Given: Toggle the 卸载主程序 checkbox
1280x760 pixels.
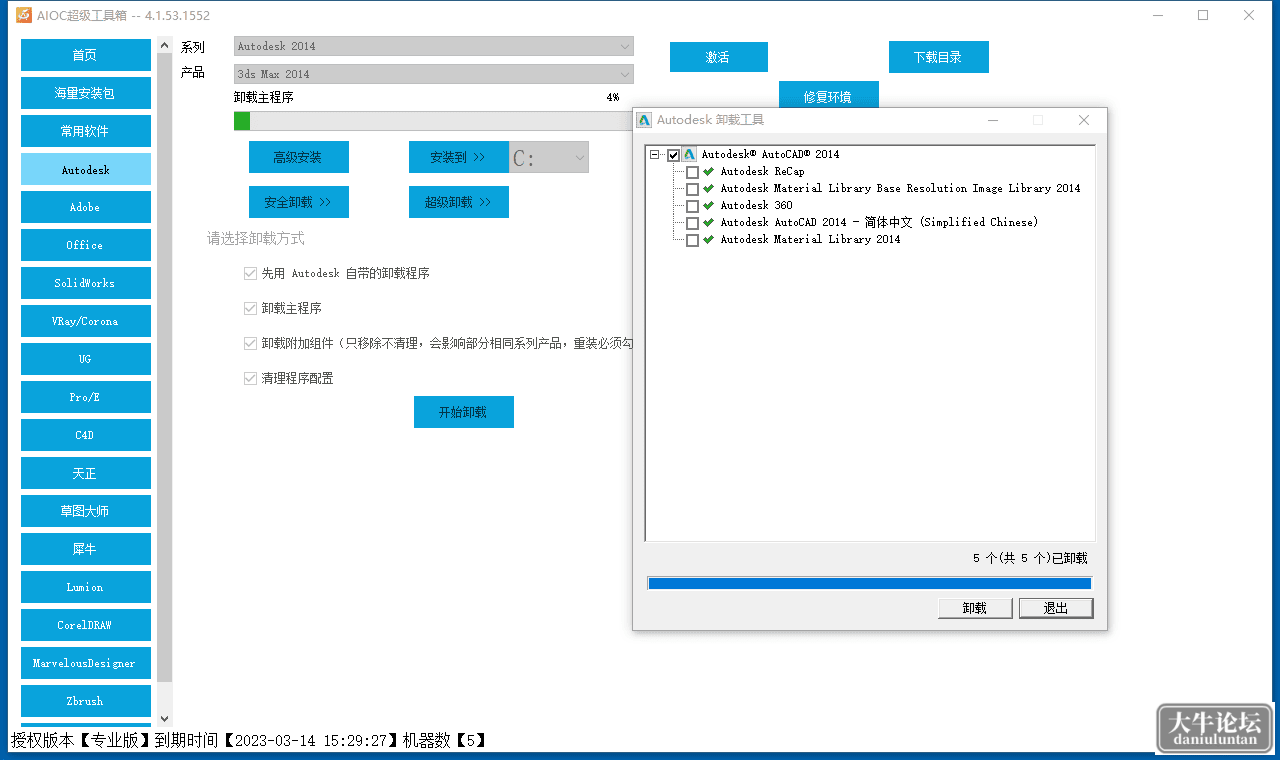Looking at the screenshot, I should [x=250, y=309].
